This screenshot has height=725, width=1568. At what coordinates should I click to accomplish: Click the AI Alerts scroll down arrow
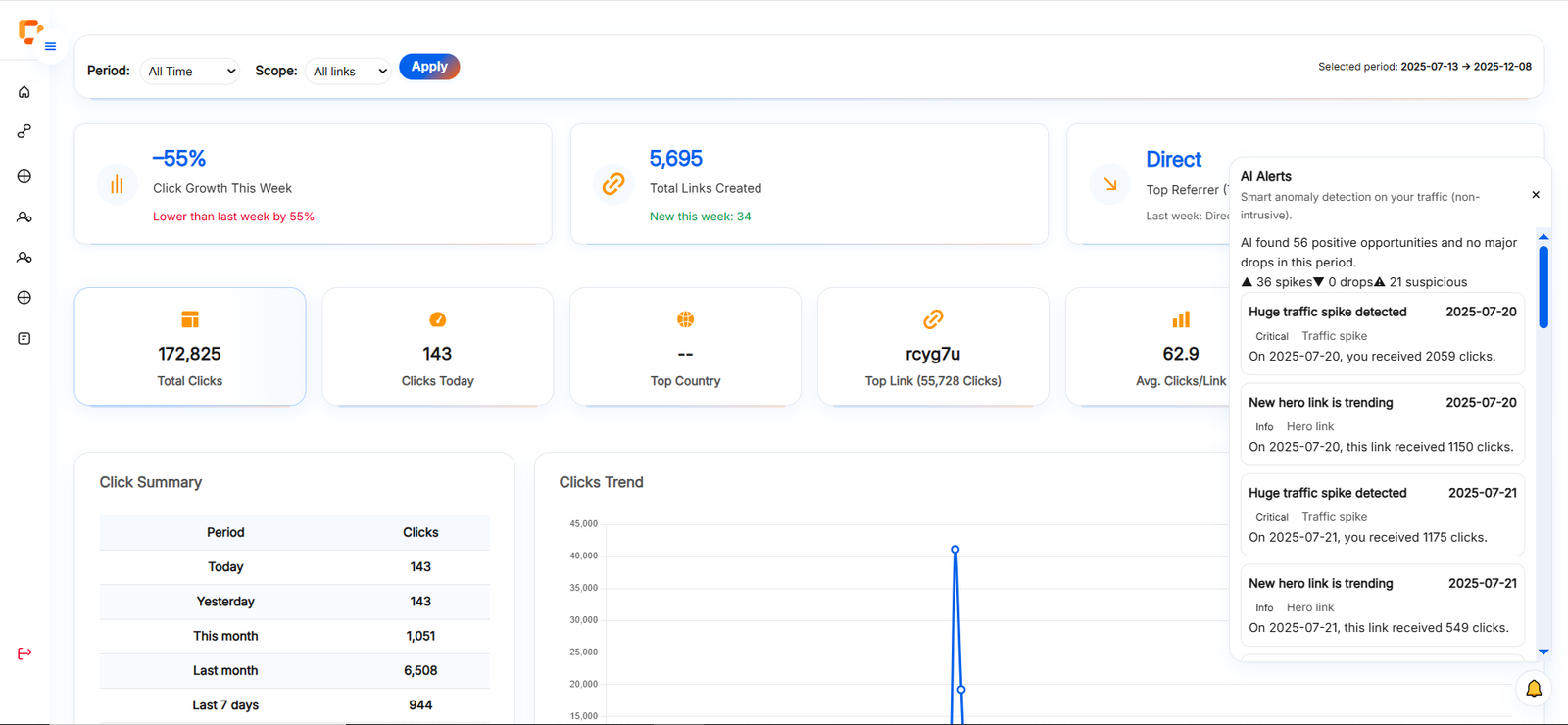[x=1543, y=652]
